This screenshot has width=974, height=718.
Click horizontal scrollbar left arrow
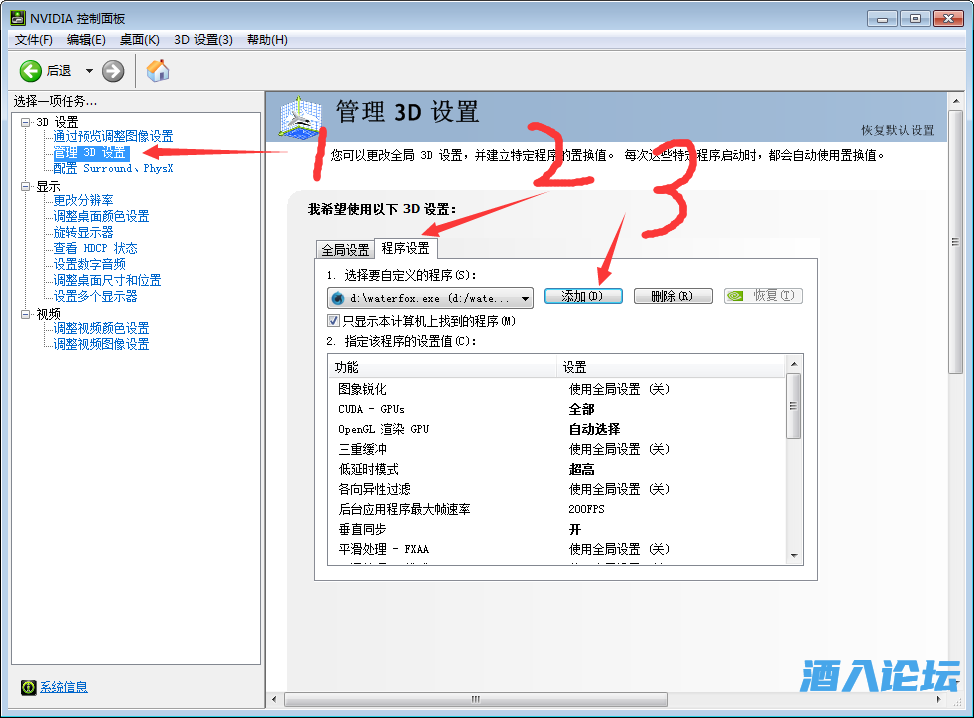[x=275, y=699]
